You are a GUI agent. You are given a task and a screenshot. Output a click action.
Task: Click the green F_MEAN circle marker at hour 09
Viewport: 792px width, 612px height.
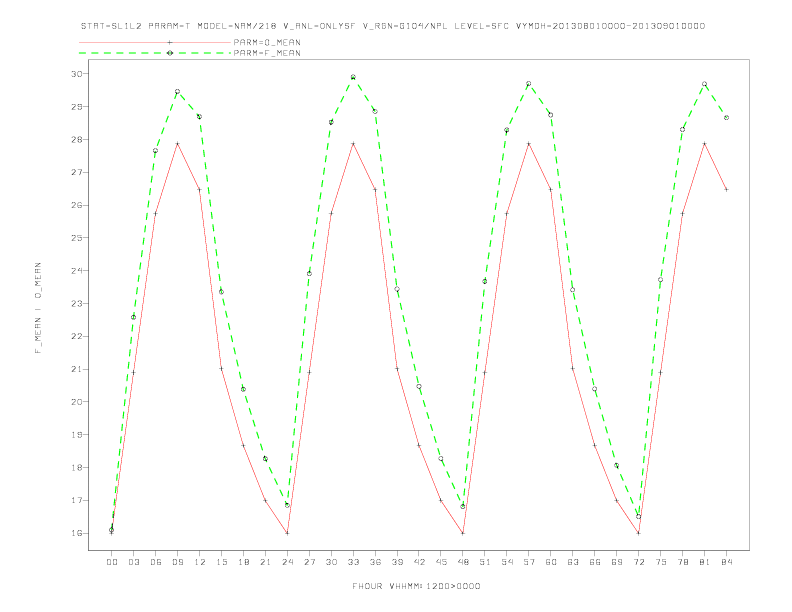(177, 92)
